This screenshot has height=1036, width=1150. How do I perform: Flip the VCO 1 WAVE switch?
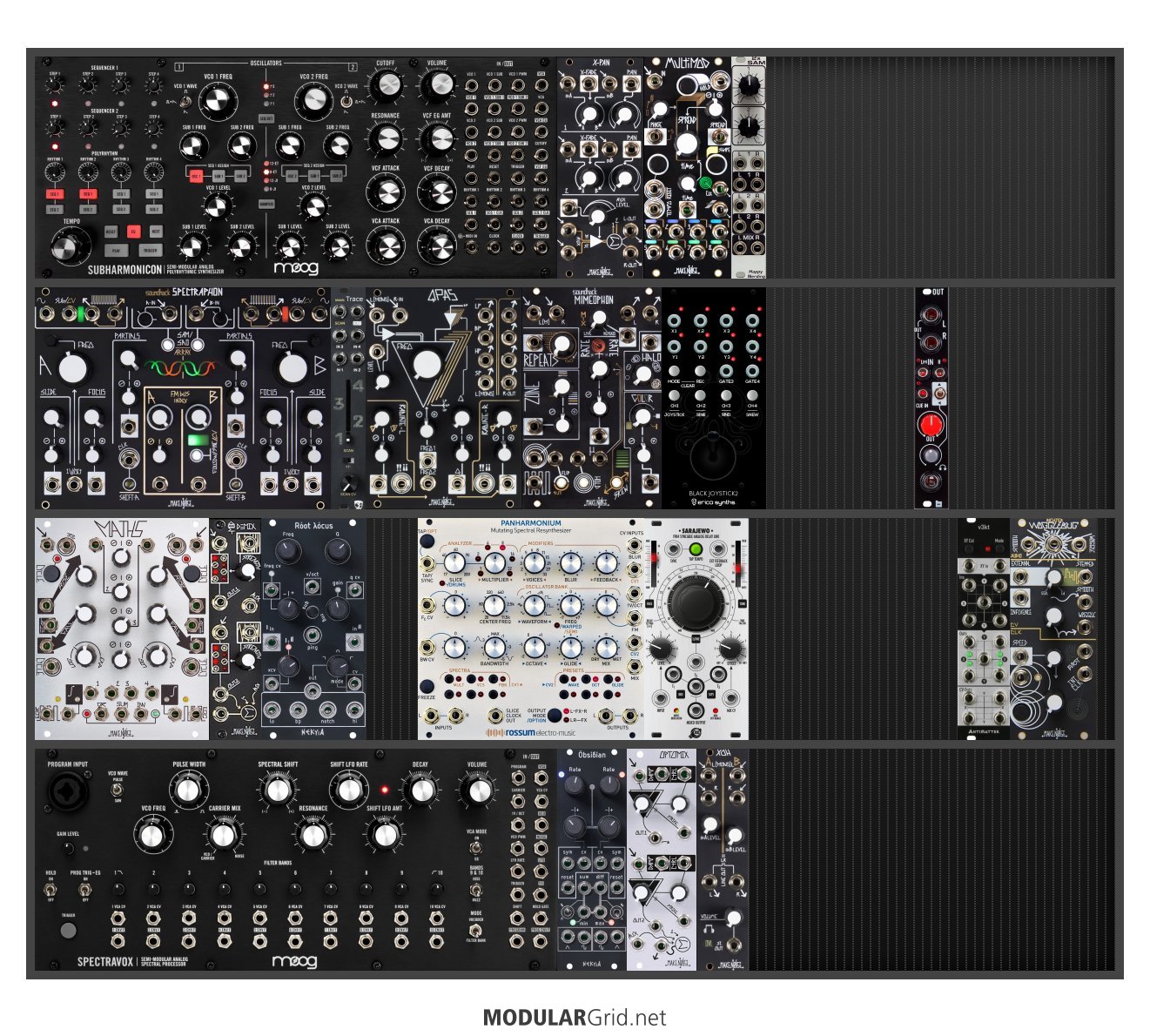[186, 101]
